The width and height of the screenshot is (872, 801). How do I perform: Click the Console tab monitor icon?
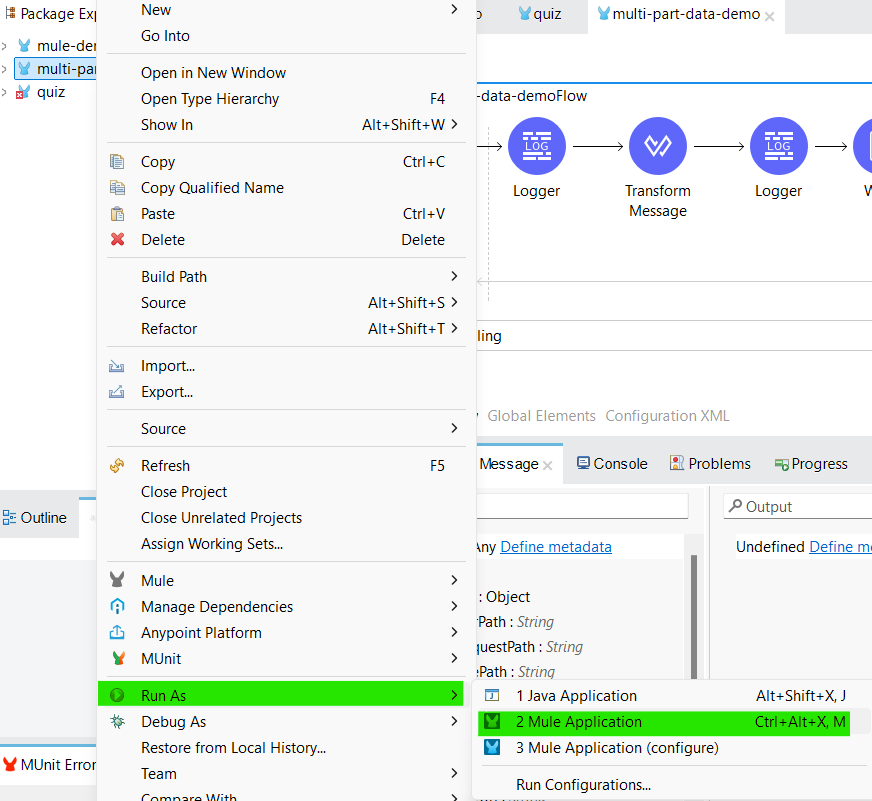(583, 463)
